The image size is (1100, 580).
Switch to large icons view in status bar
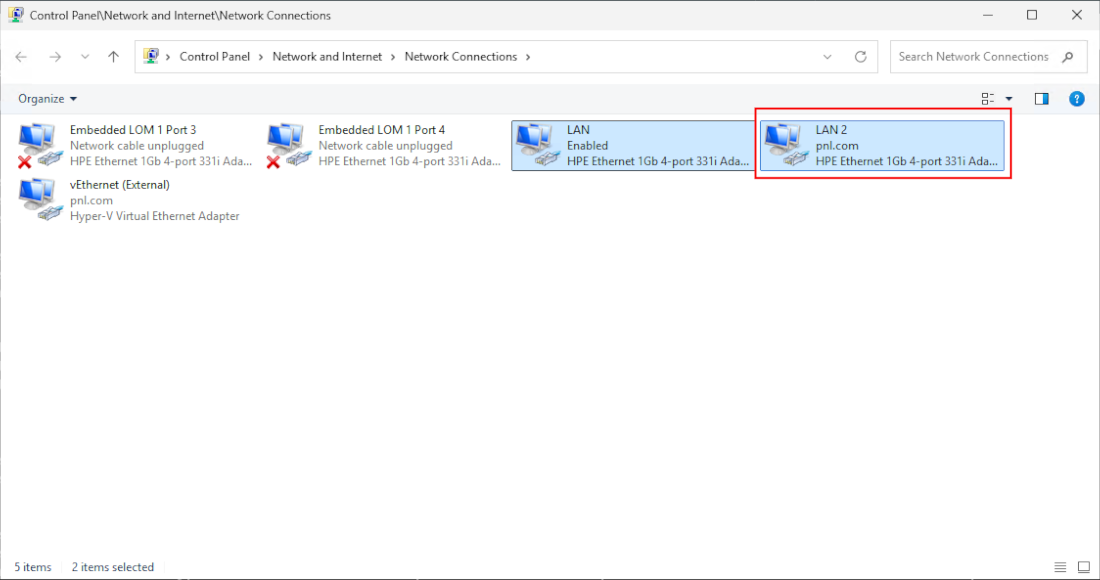coord(1083,567)
